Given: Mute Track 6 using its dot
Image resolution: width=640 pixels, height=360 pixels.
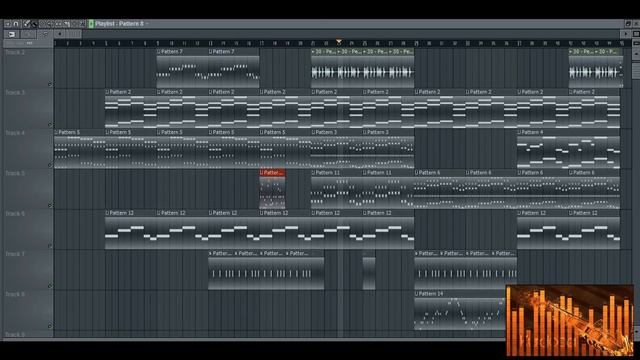Looking at the screenshot, I should click(50, 246).
